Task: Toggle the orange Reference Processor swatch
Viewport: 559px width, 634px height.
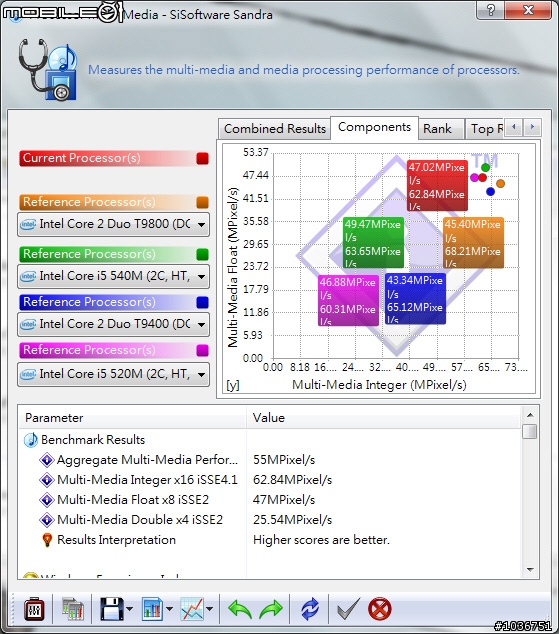Action: tap(203, 202)
